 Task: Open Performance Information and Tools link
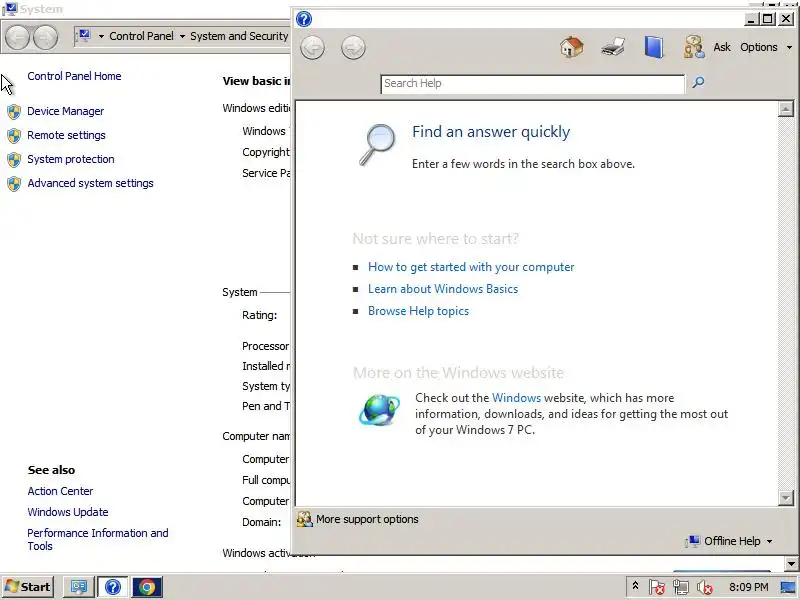(x=97, y=539)
